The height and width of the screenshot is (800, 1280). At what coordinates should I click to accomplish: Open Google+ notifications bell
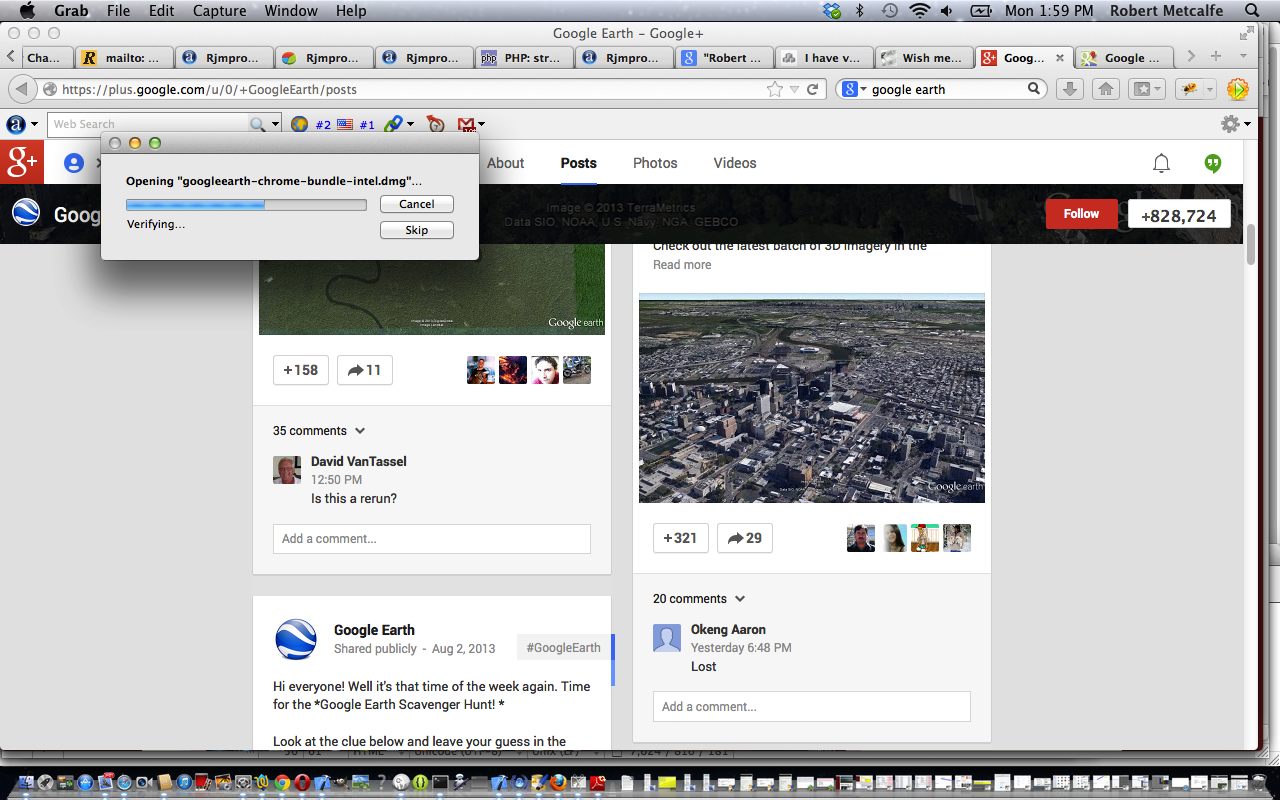(x=1161, y=163)
